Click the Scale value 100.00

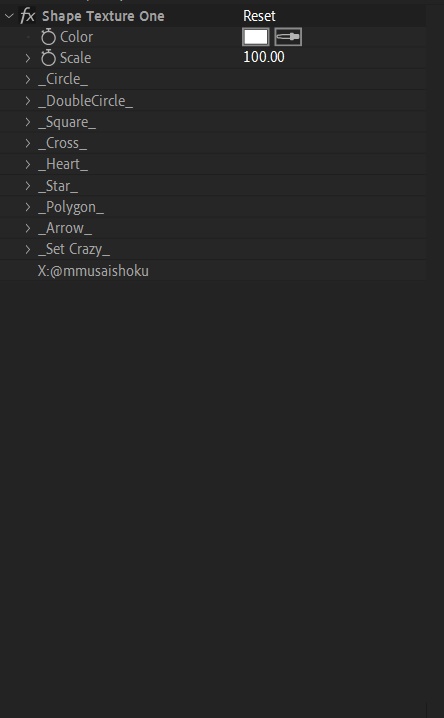click(264, 57)
